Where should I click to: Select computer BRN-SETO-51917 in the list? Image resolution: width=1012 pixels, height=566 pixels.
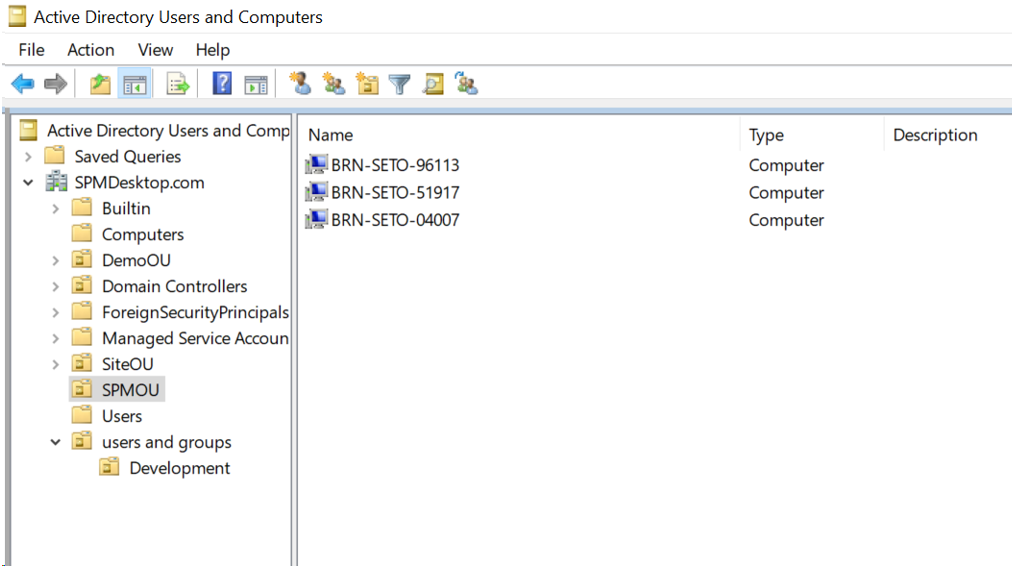tap(395, 192)
